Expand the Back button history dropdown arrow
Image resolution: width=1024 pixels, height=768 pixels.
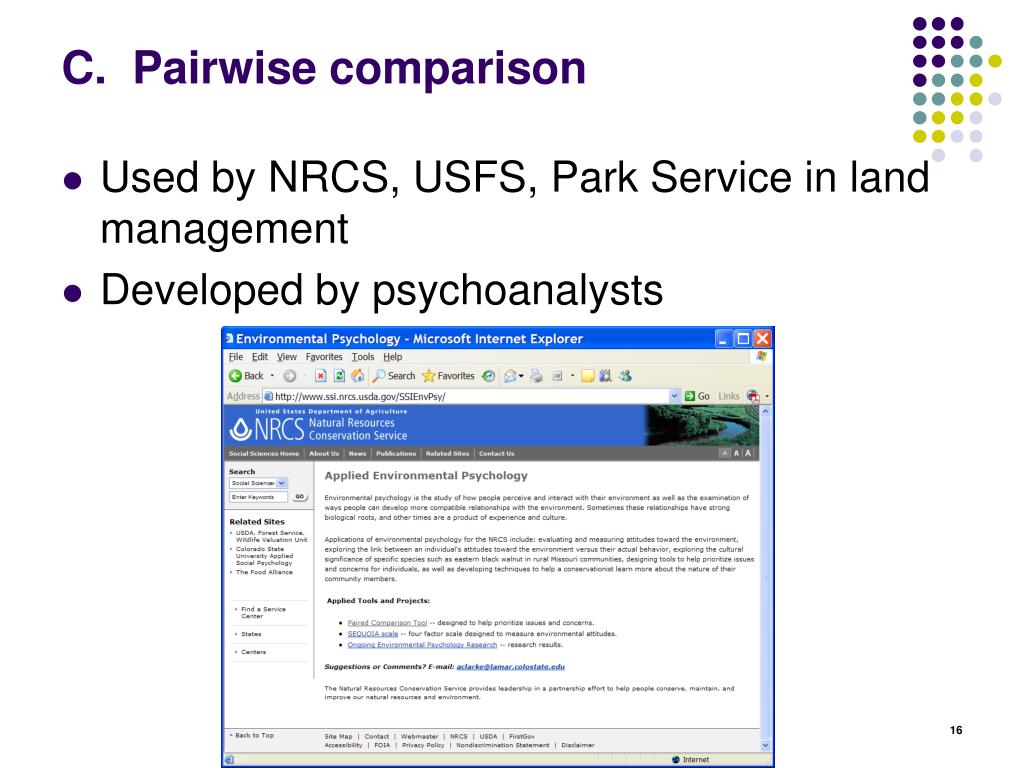point(272,376)
